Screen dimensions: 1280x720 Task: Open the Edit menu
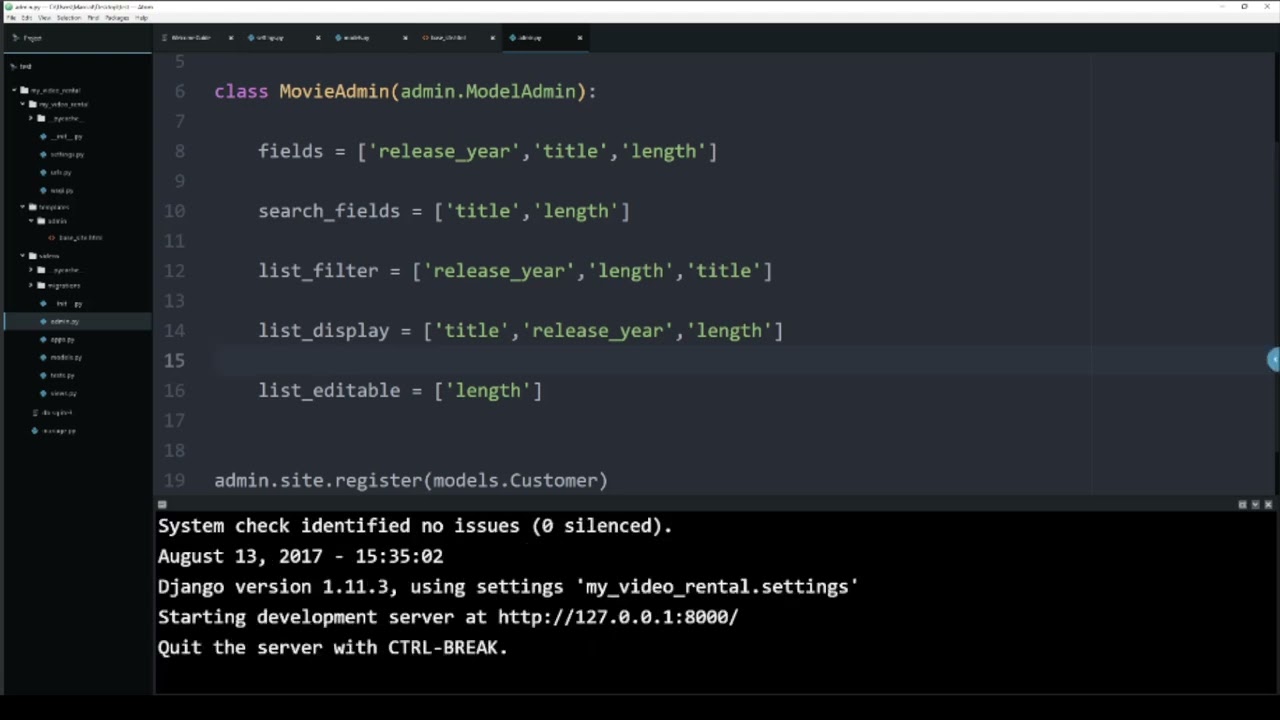[x=27, y=18]
